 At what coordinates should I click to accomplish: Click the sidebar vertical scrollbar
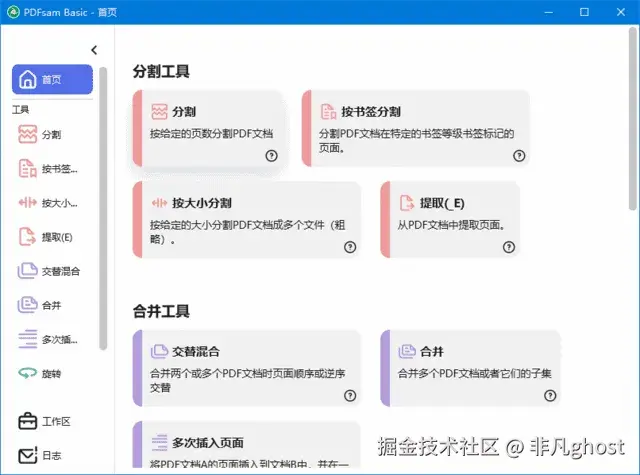[103, 208]
